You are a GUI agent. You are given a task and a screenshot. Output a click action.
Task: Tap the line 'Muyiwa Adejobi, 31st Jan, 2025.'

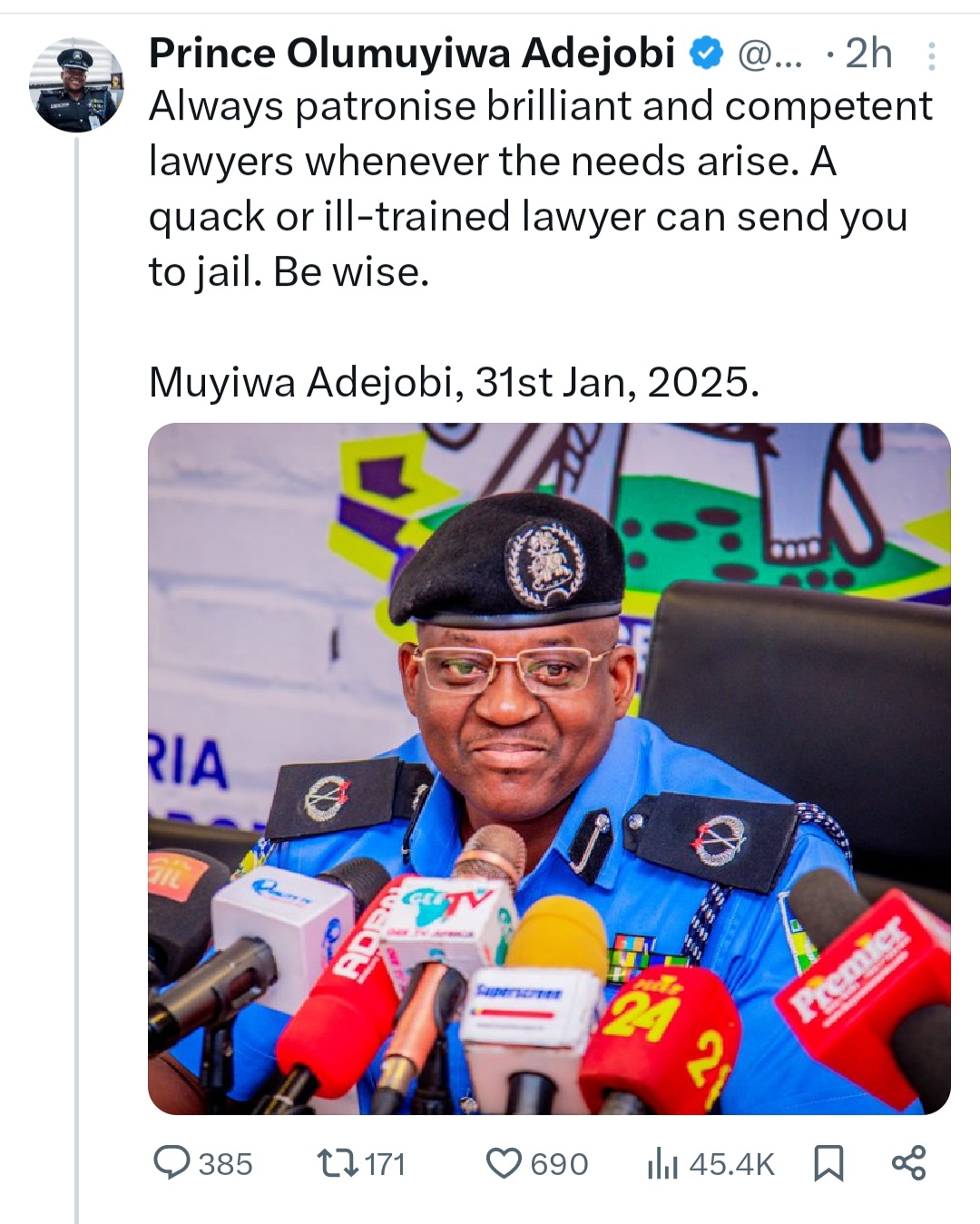click(x=454, y=382)
